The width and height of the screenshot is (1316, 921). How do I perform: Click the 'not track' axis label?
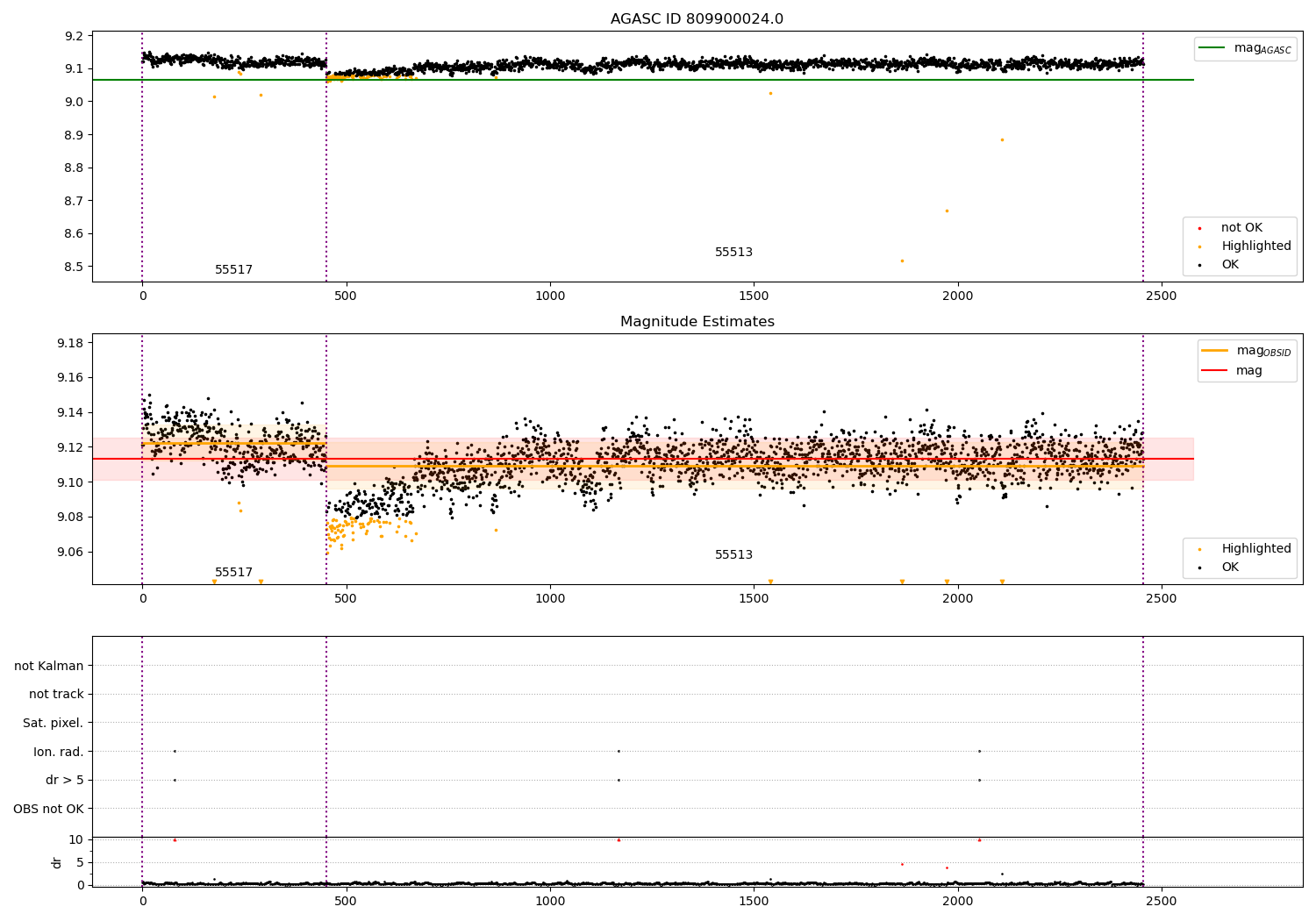(56, 695)
